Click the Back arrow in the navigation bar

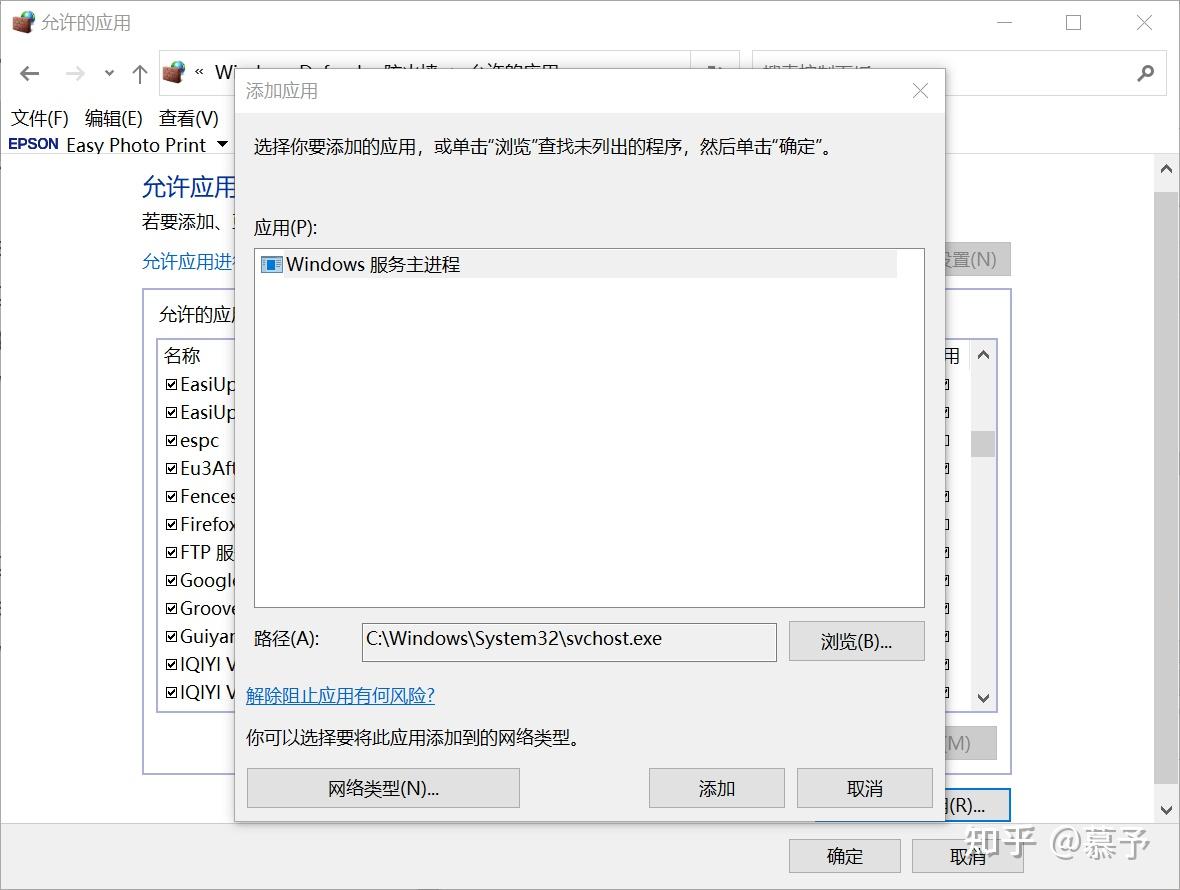click(29, 74)
